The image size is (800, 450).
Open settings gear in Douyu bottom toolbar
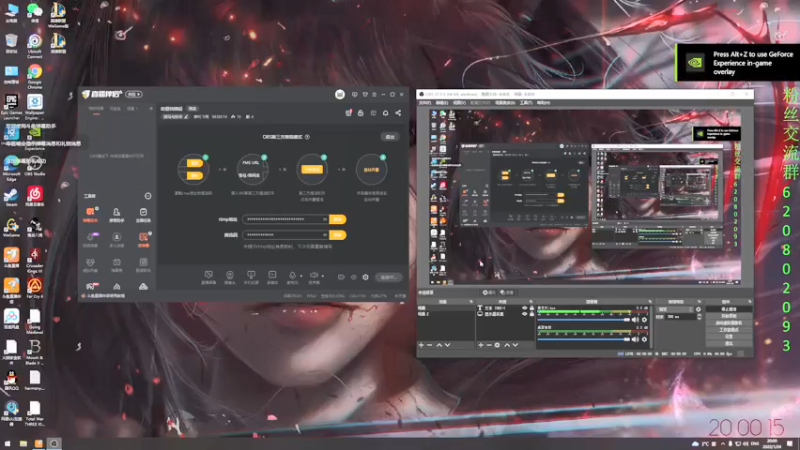pos(365,277)
